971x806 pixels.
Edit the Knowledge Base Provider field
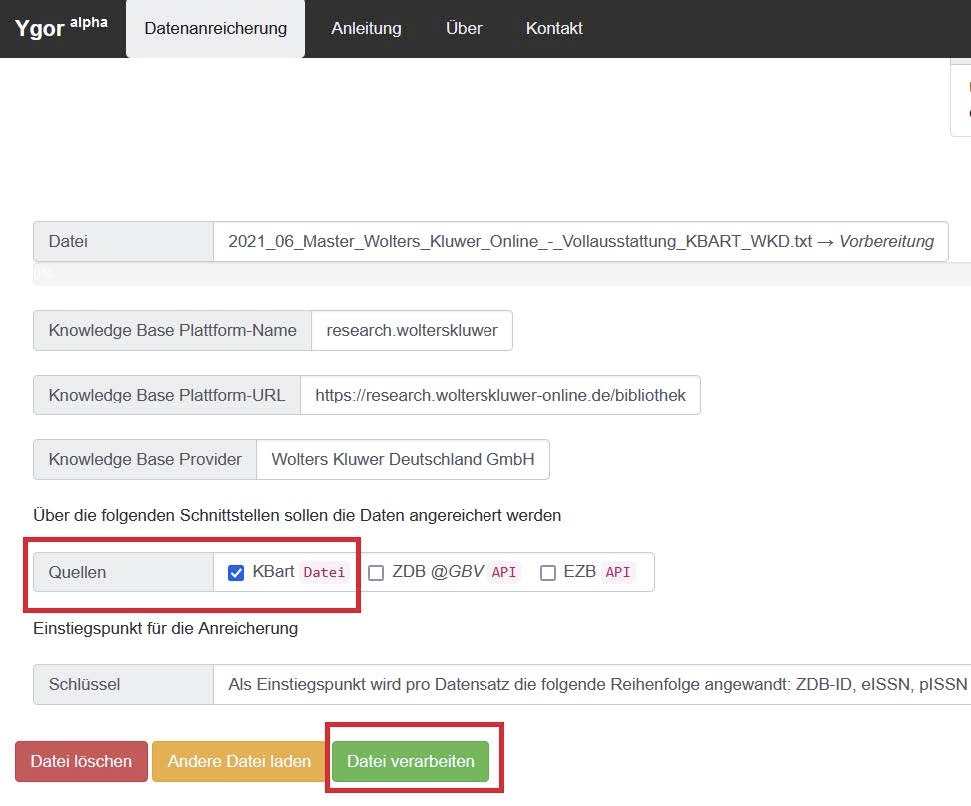402,460
